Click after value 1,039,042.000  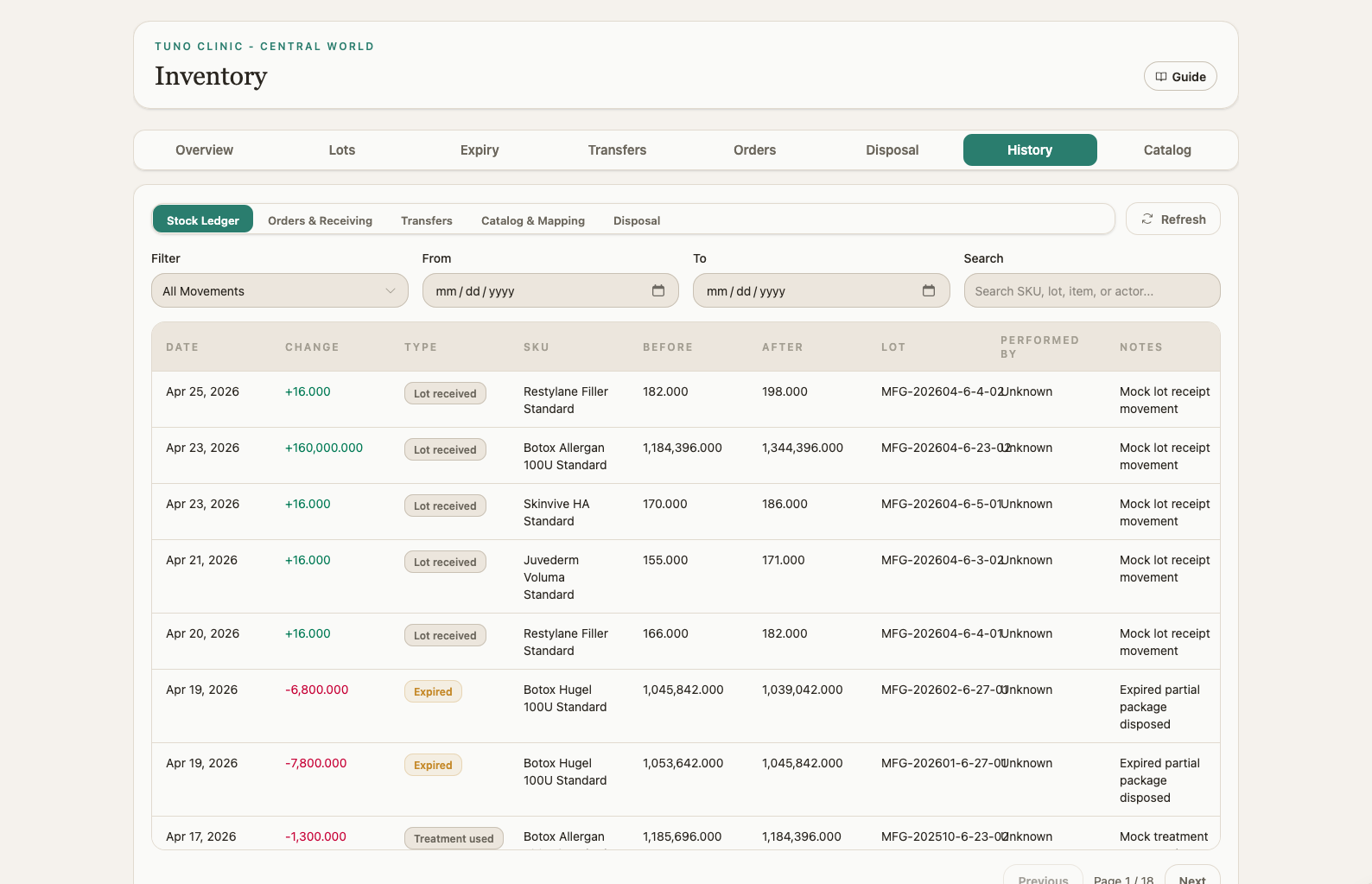coord(803,690)
